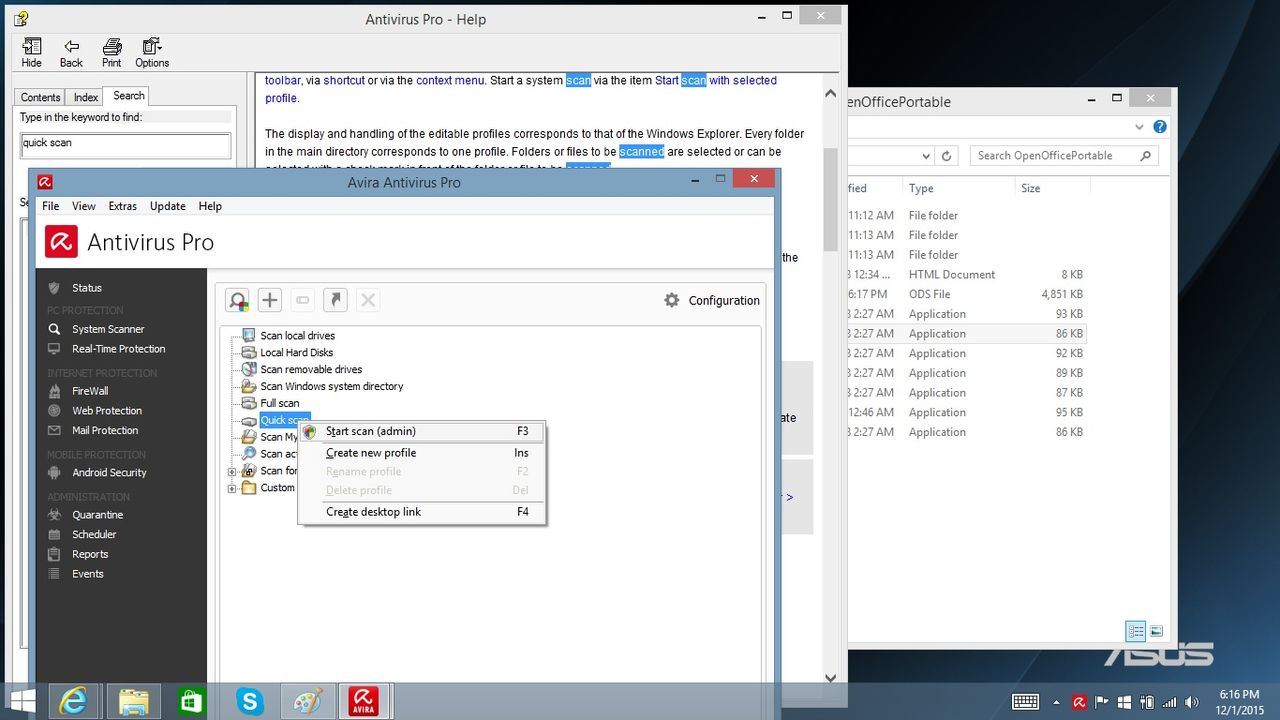Open Web Protection in the sidebar

pyautogui.click(x=107, y=411)
